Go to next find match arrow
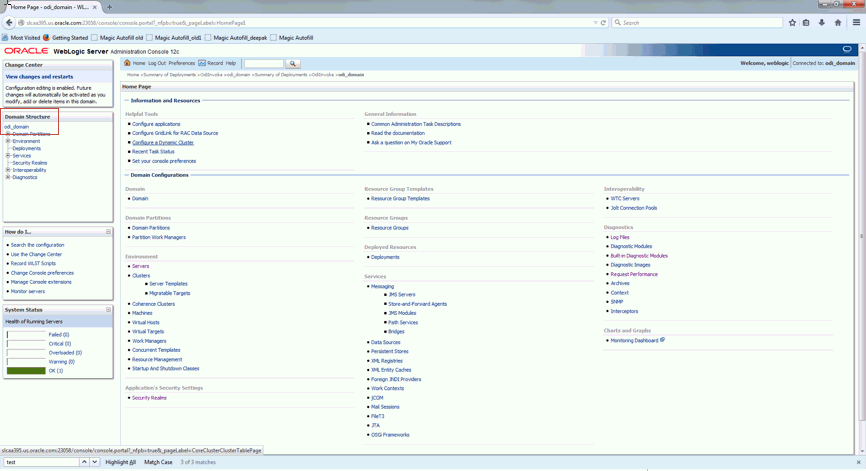Viewport: 866px width, 471px height. pyautogui.click(x=94, y=462)
